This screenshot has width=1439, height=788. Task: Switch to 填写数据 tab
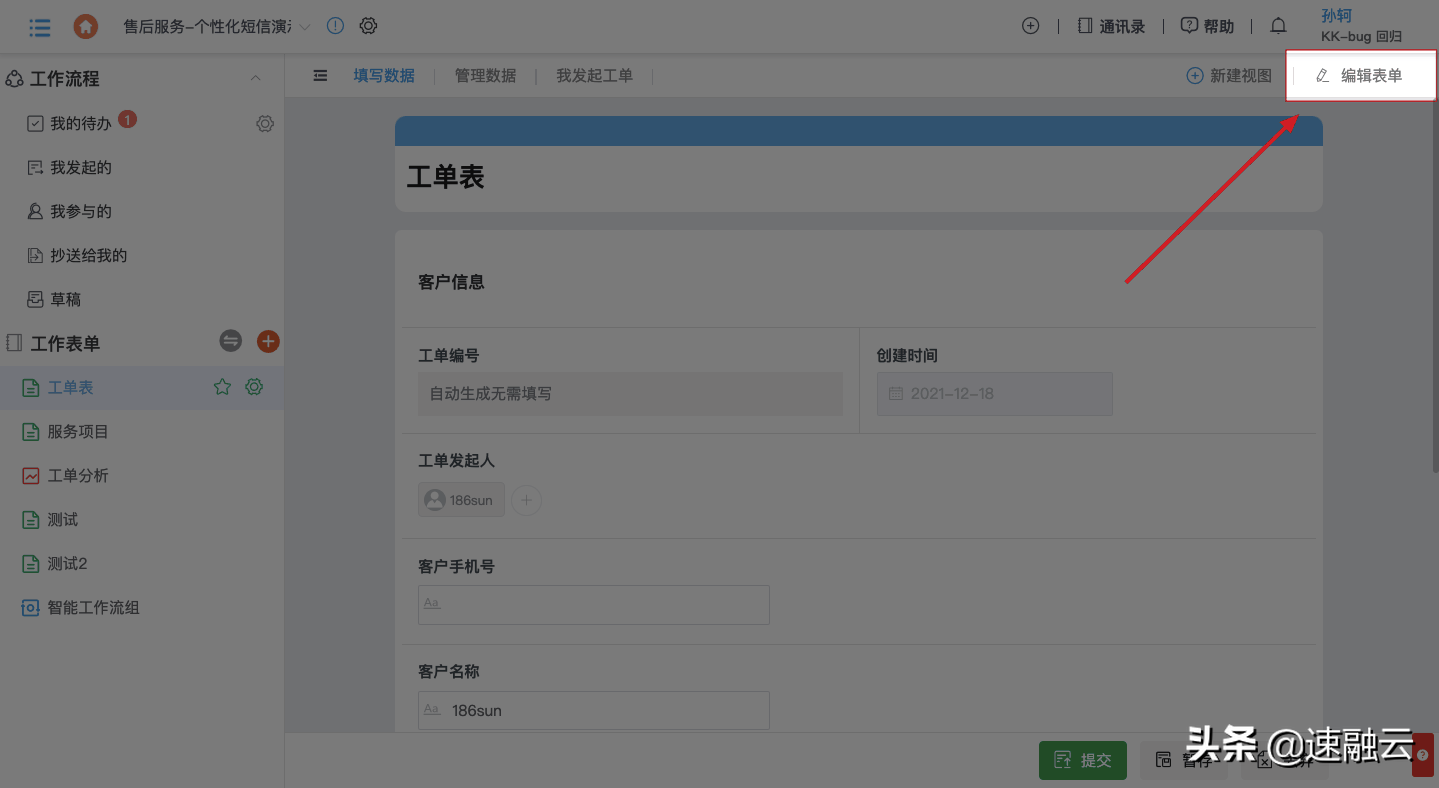tap(384, 75)
